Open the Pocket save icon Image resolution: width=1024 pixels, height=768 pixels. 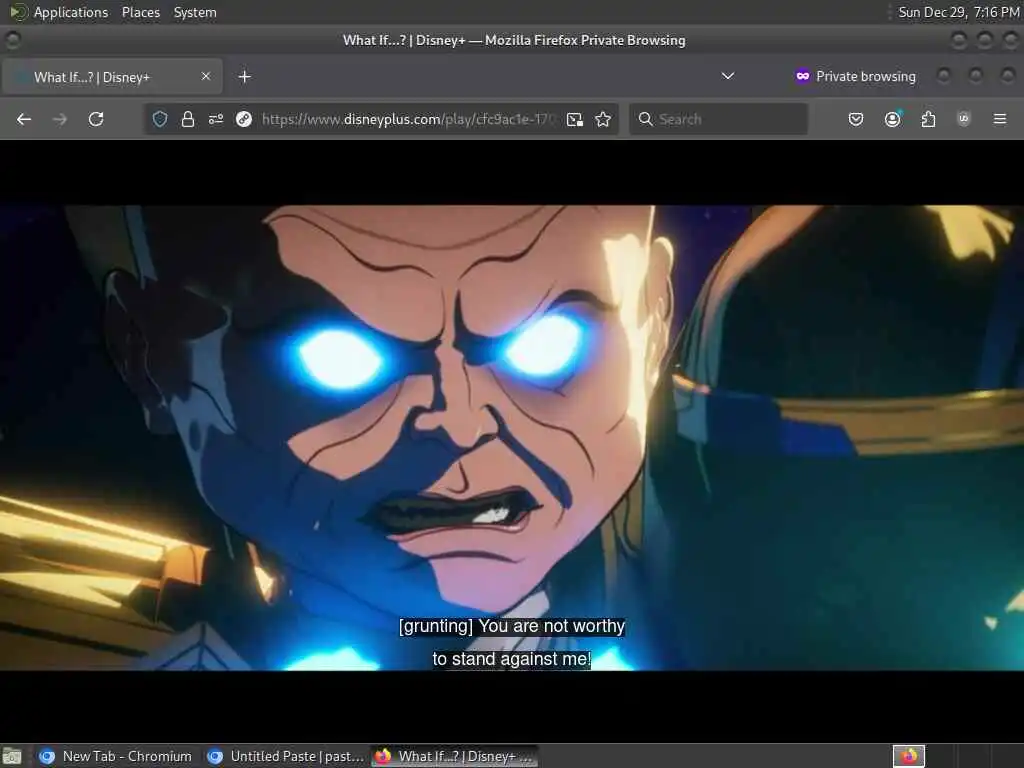pyautogui.click(x=856, y=119)
